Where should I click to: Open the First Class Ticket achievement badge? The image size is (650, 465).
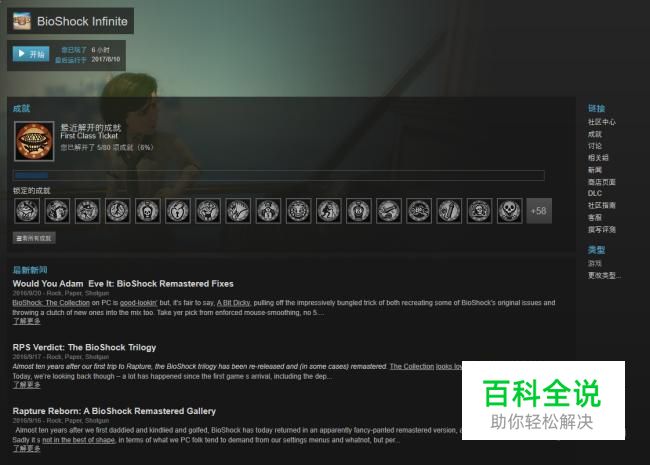34,141
